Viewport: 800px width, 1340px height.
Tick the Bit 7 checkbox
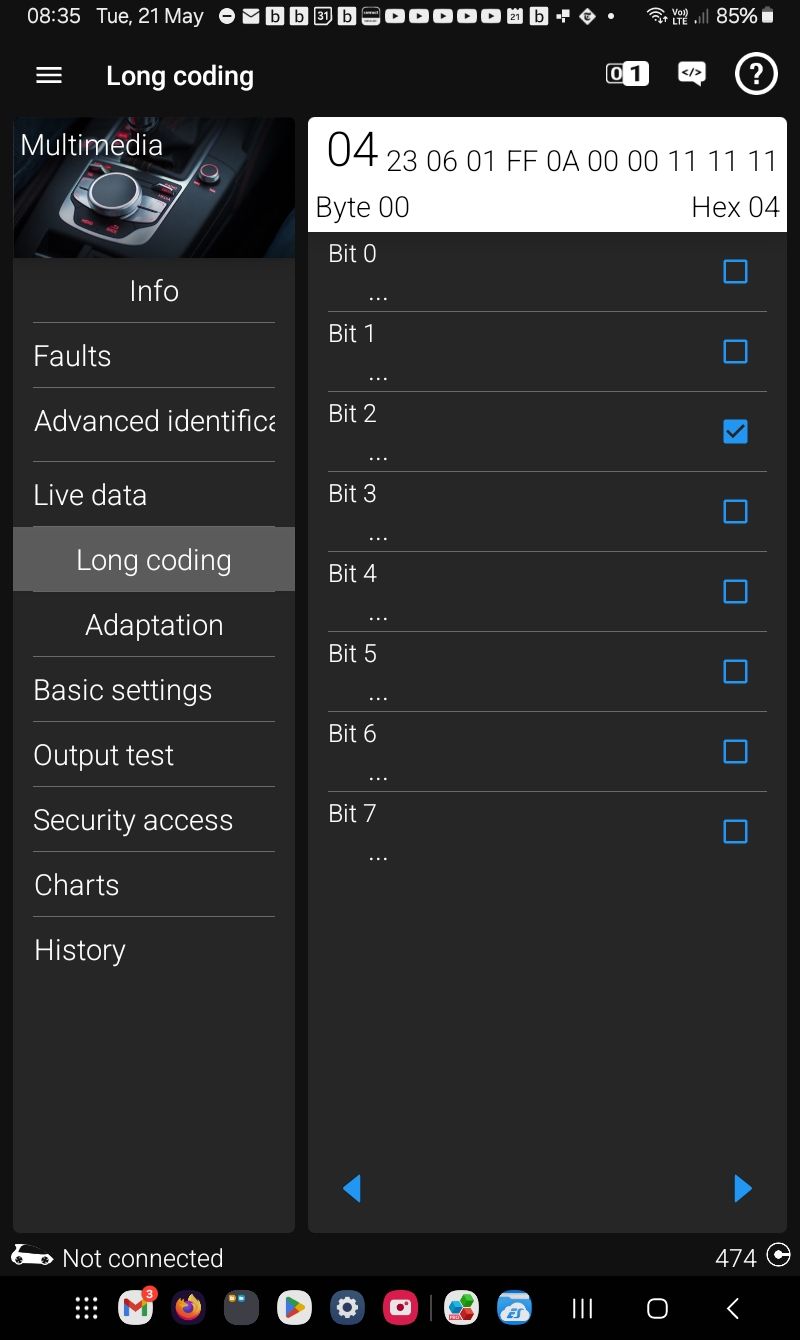click(x=735, y=831)
